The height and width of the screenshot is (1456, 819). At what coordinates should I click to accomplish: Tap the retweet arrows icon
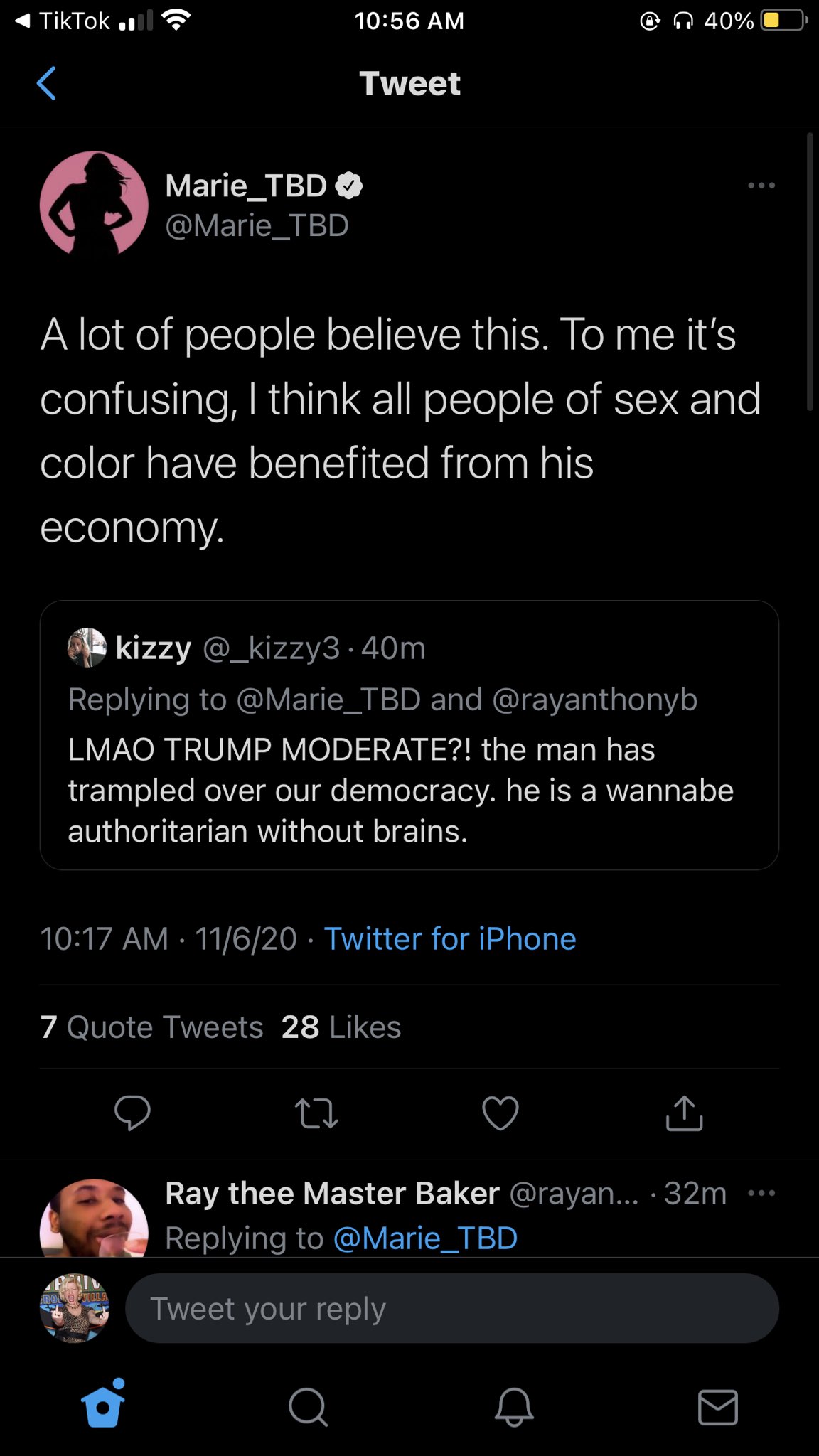[316, 1113]
